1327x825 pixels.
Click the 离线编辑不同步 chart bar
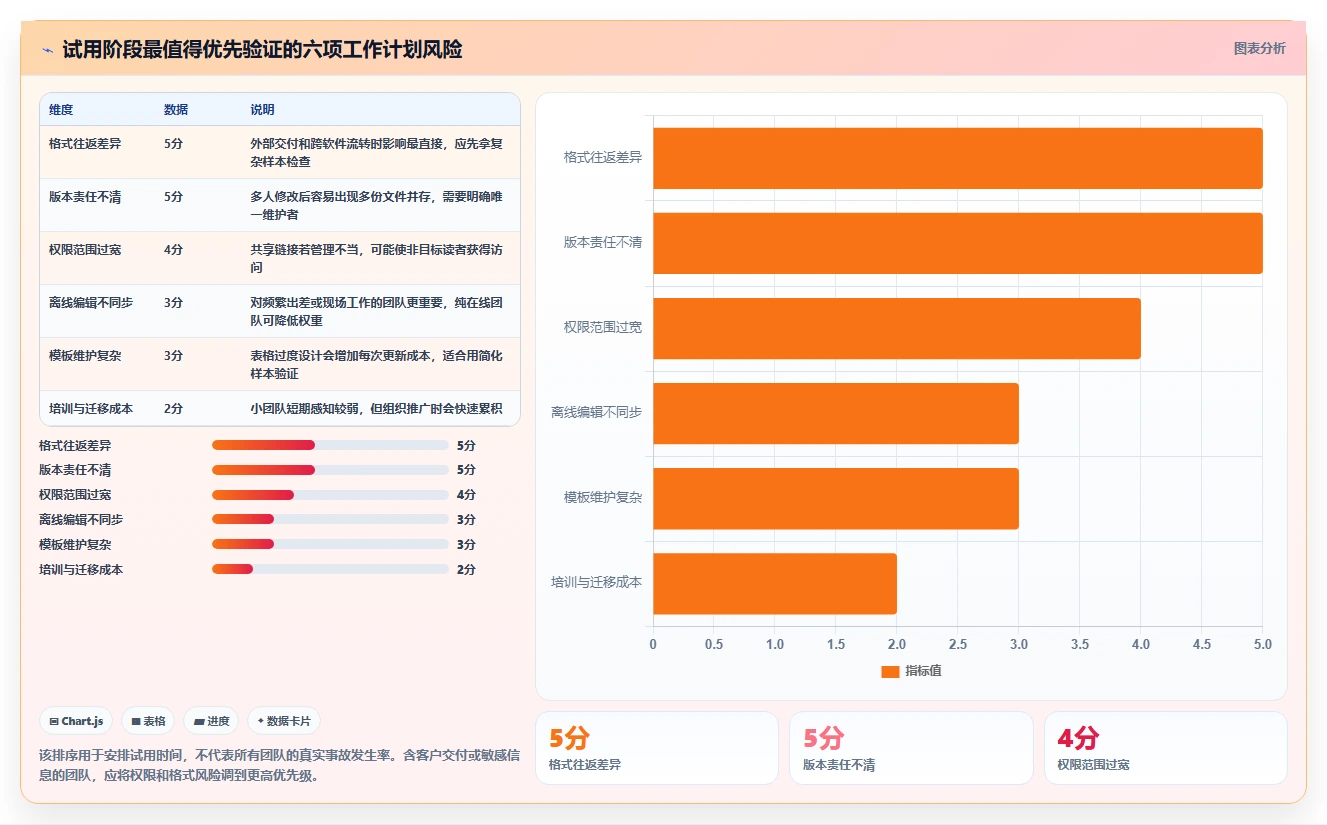[x=836, y=413]
